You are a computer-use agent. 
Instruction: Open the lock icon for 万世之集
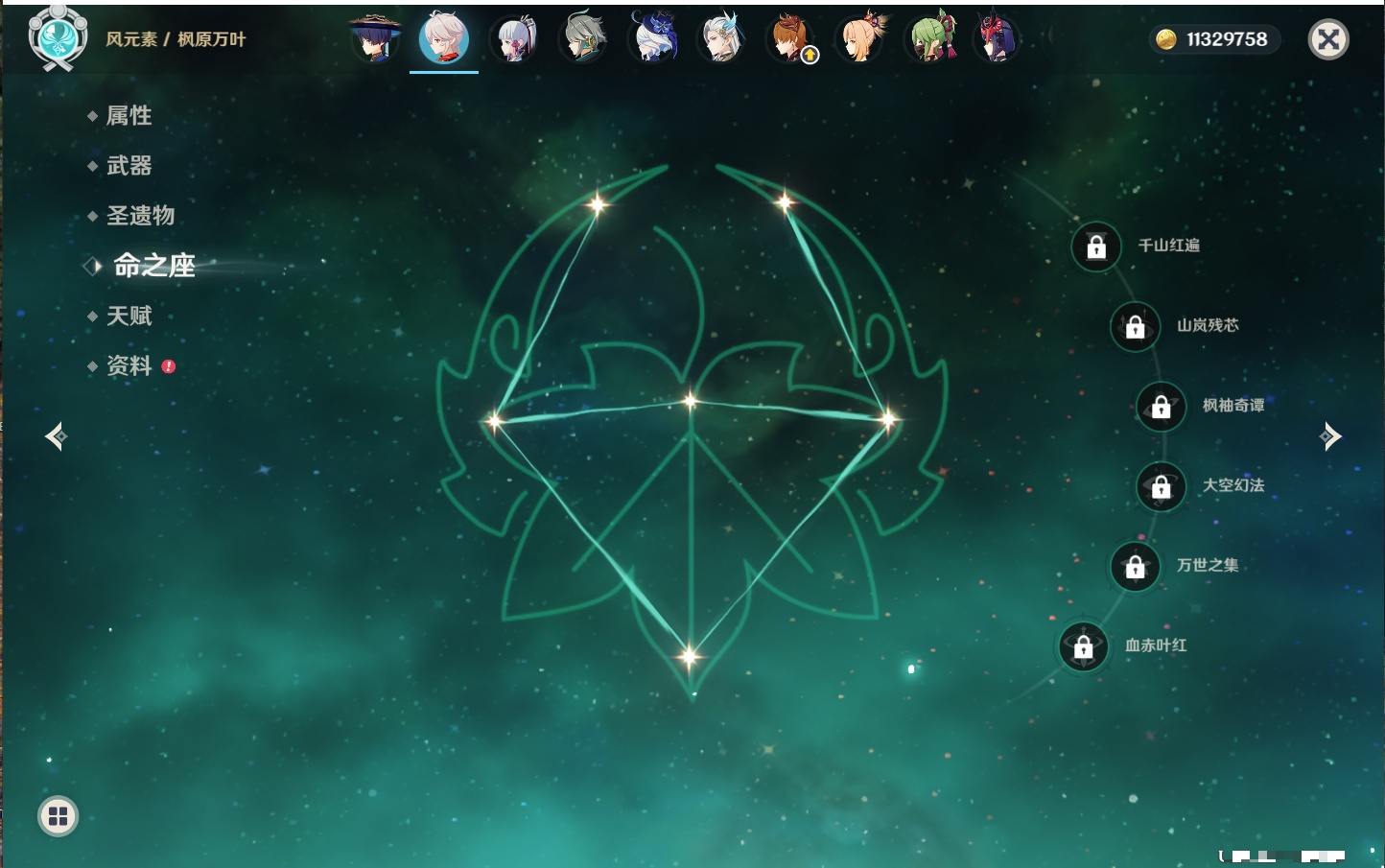click(x=1135, y=566)
